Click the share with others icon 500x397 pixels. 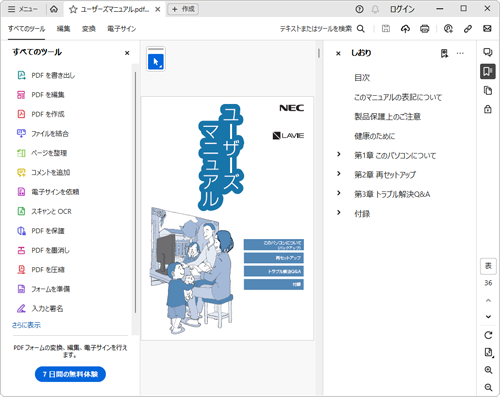coord(448,29)
